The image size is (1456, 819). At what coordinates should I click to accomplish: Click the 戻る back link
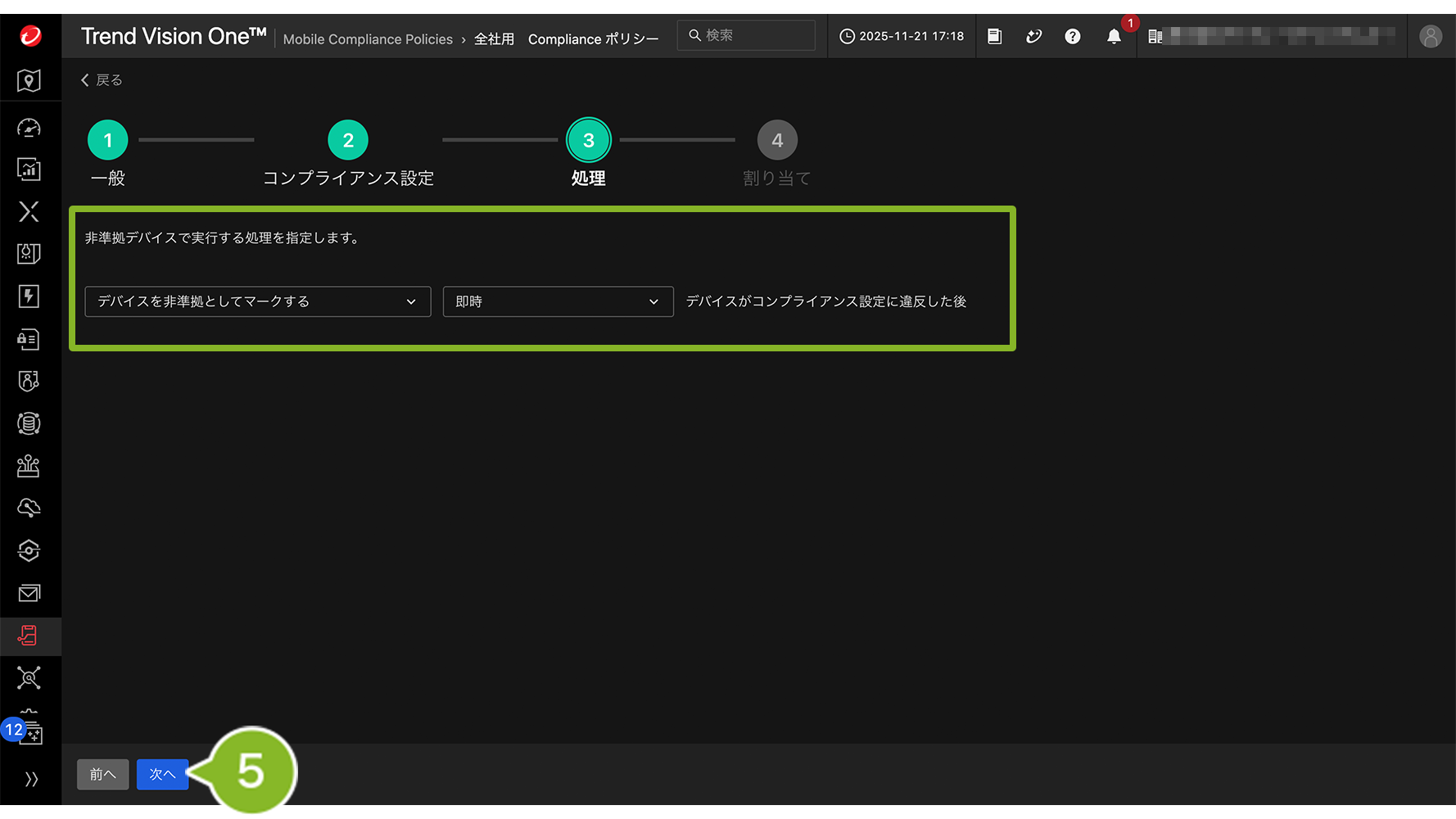click(x=102, y=80)
